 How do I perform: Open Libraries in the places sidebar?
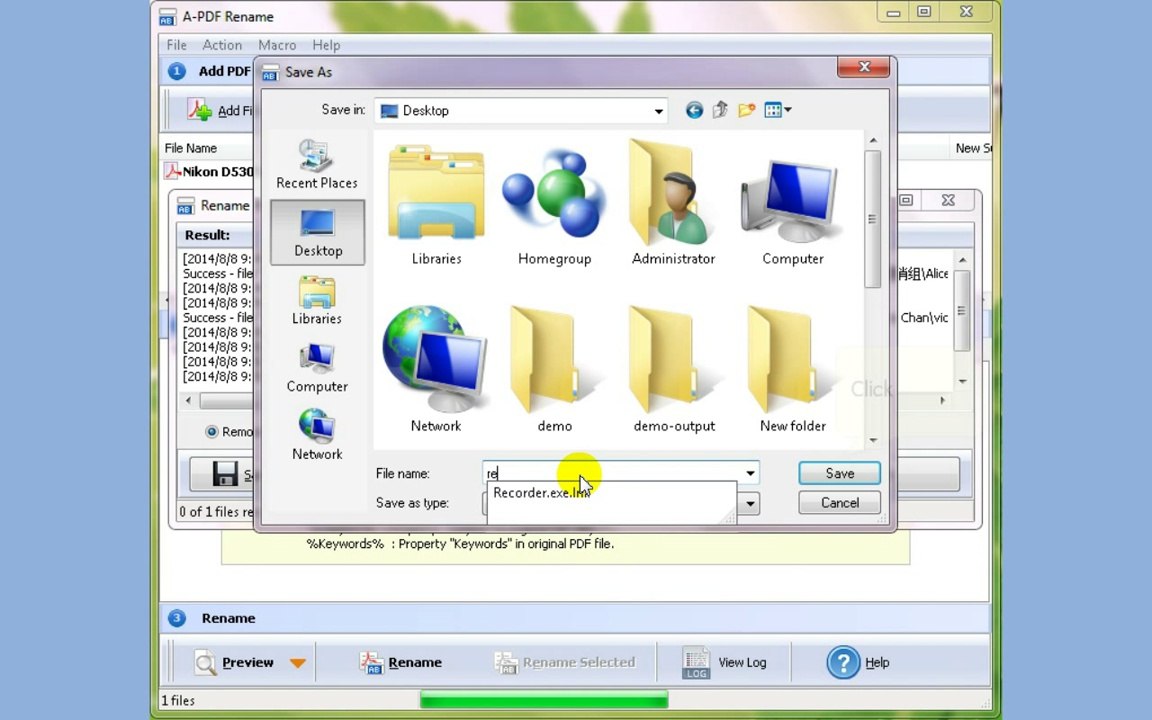[317, 300]
